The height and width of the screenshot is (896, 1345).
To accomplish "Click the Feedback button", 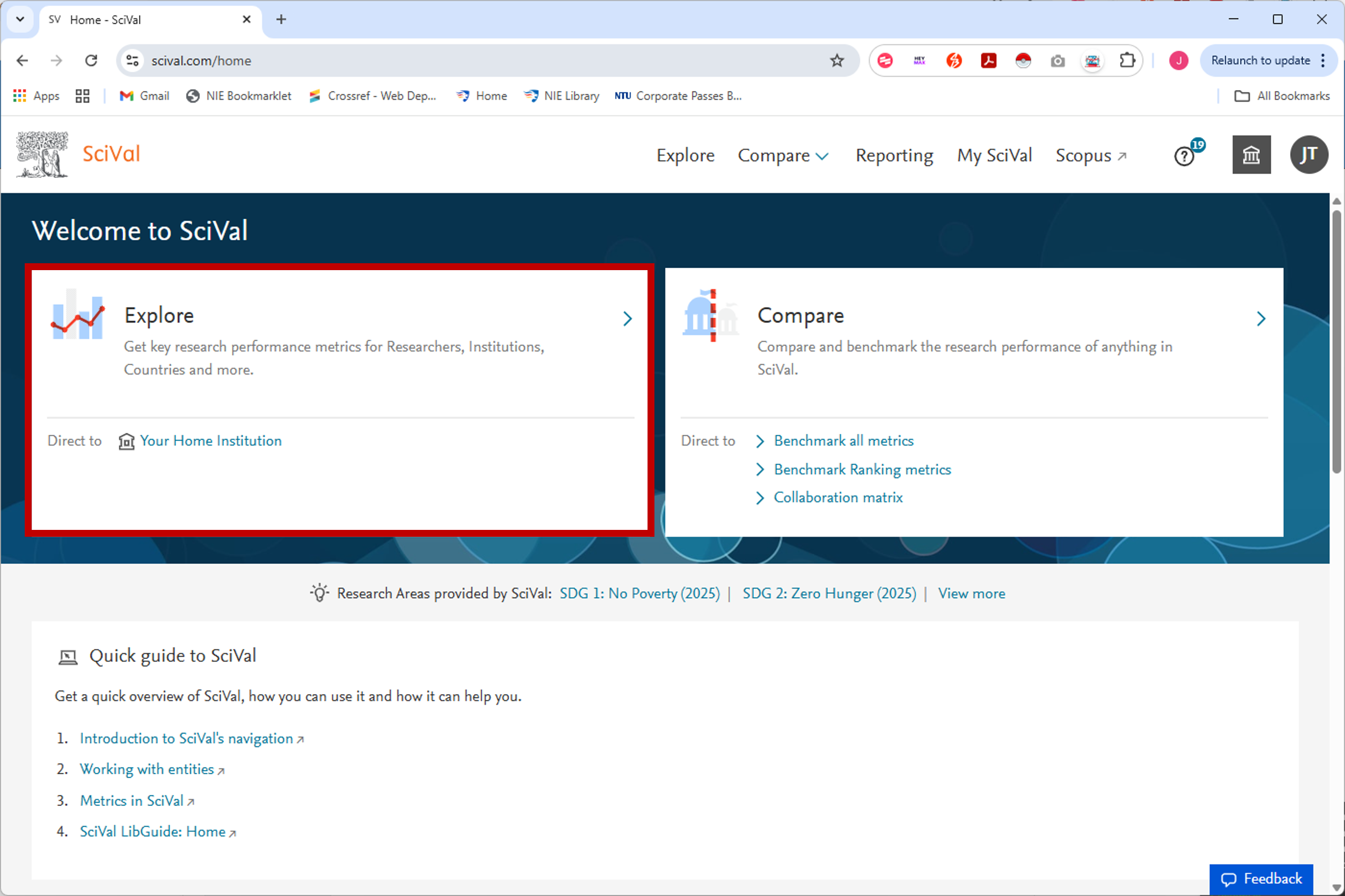I will pyautogui.click(x=1261, y=878).
